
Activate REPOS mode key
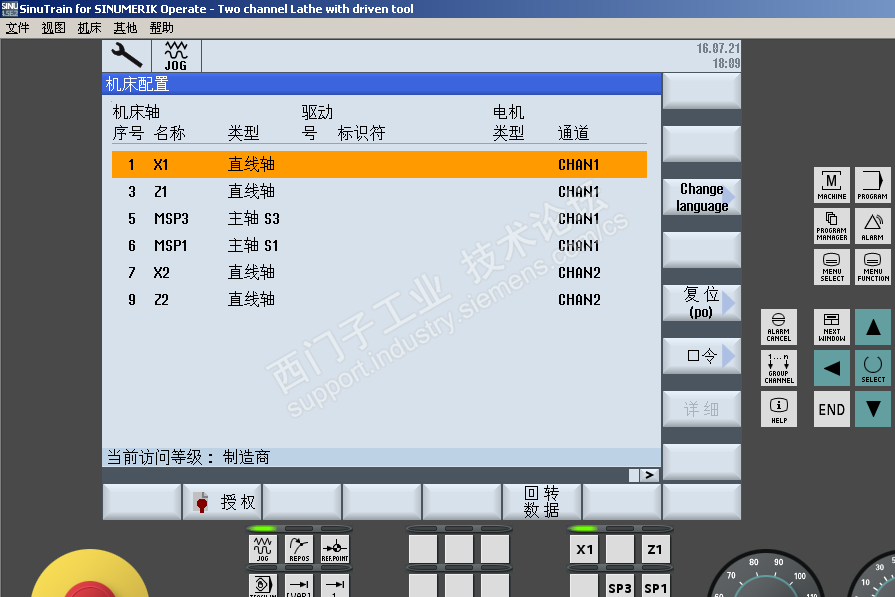[299, 549]
